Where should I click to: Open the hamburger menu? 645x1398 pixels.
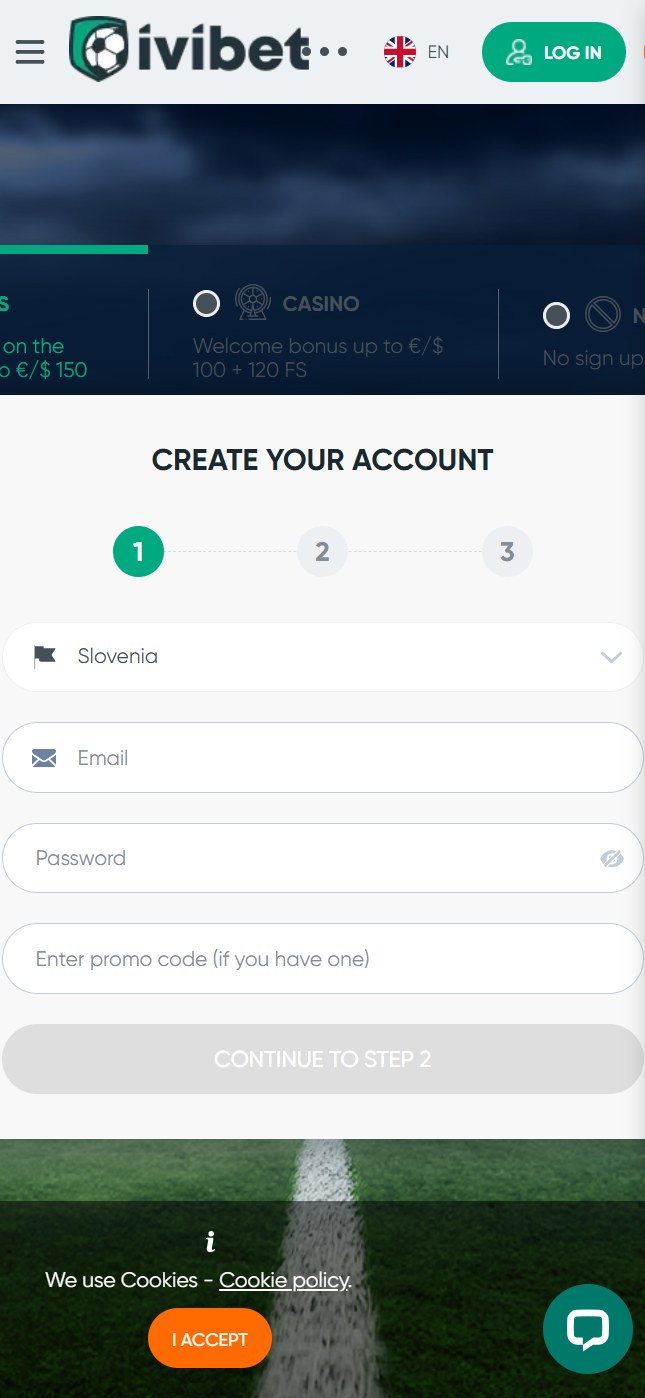[x=30, y=52]
